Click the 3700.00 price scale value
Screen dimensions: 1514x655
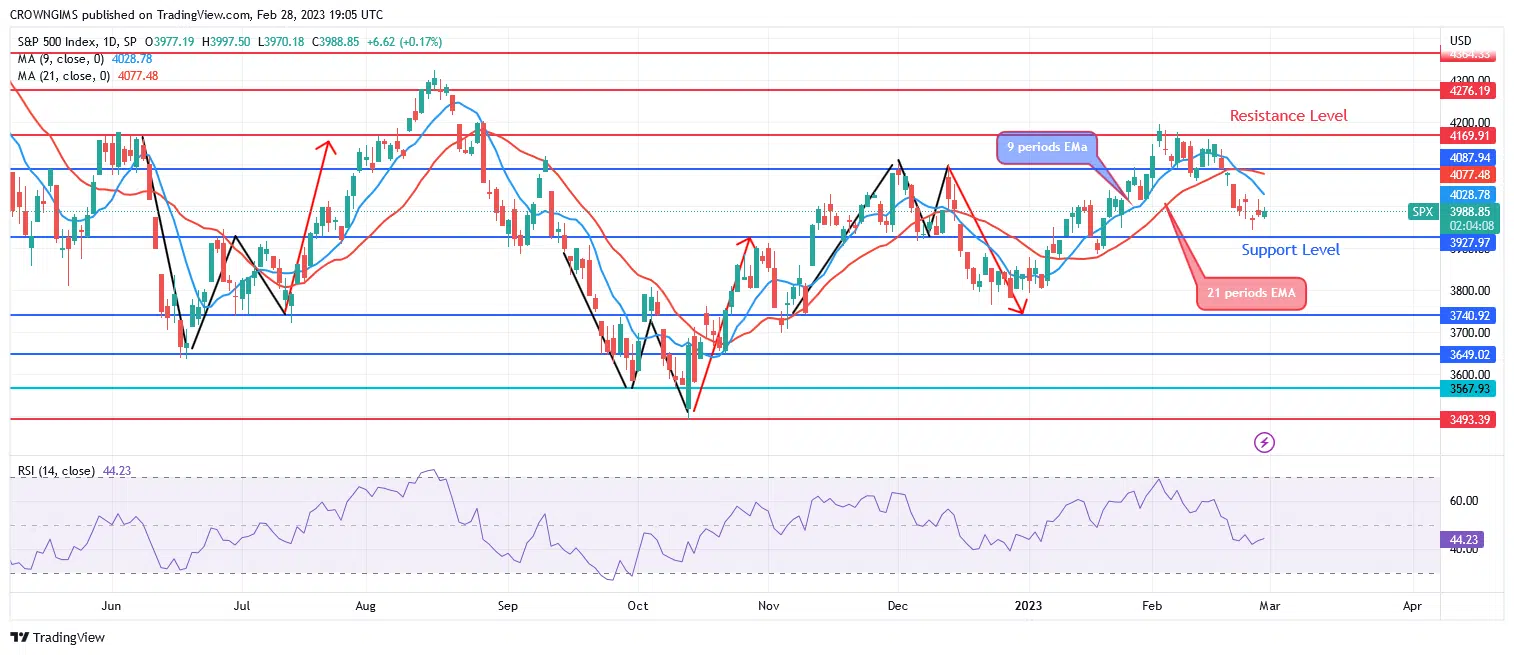pos(1469,332)
